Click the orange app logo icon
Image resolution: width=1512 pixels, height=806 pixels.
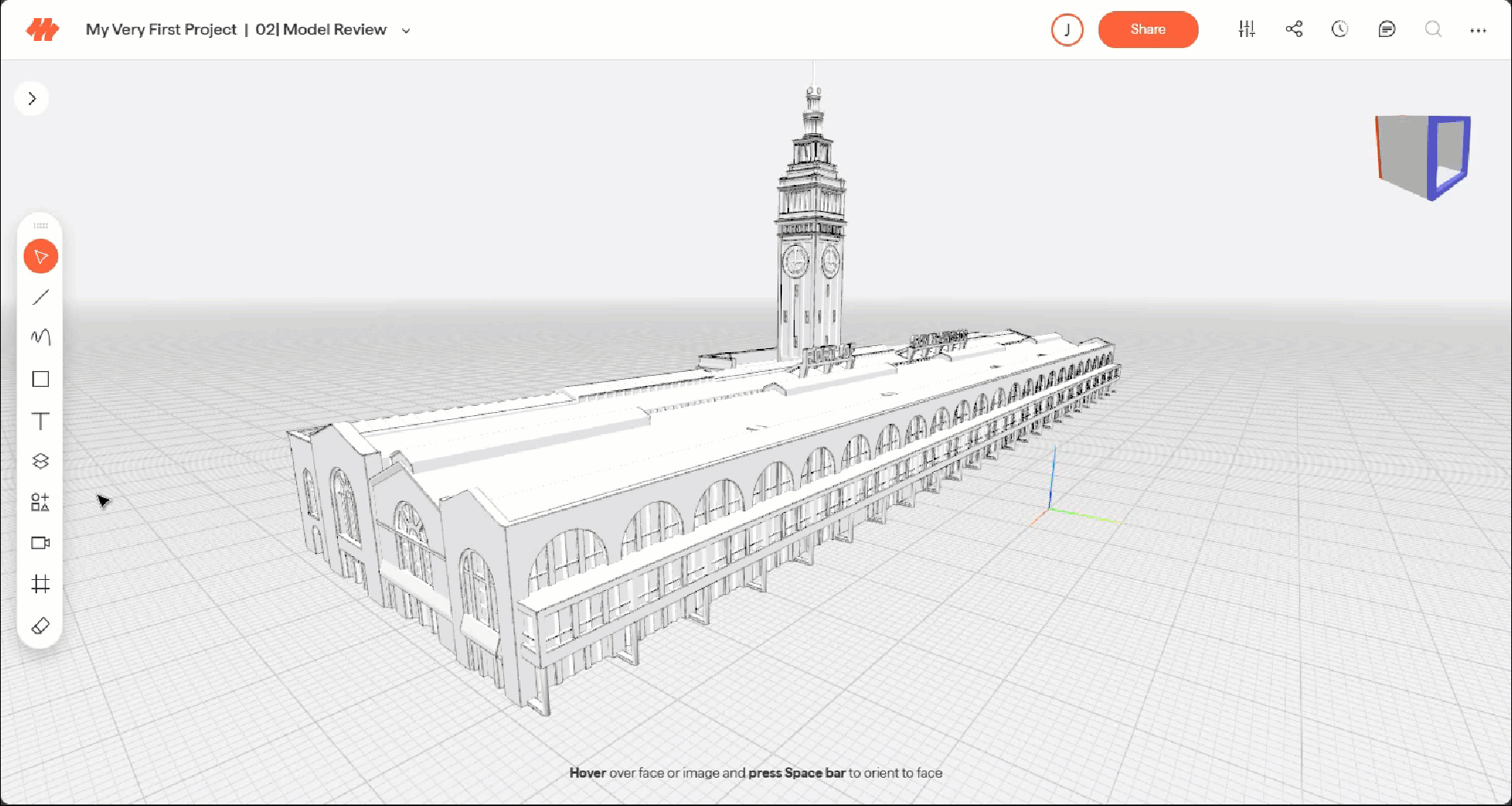(43, 30)
